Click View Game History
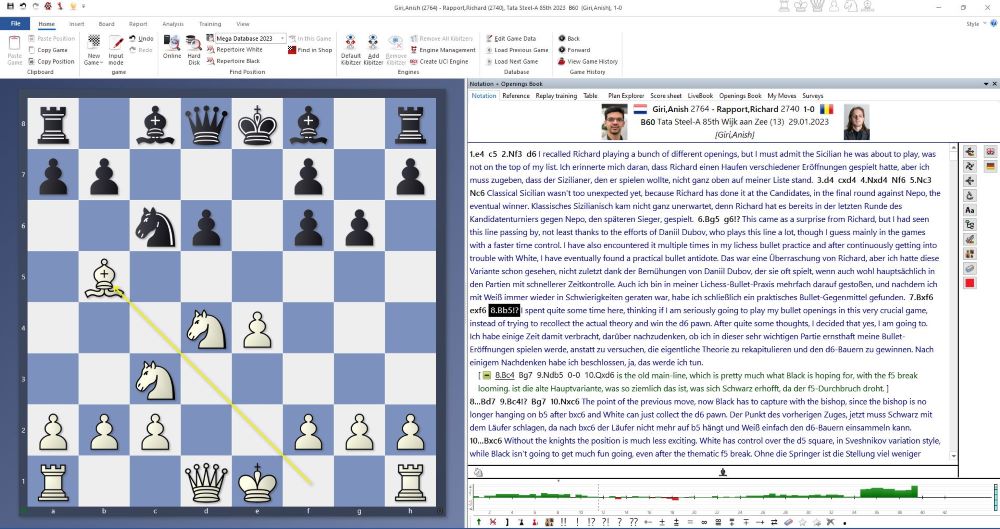 pyautogui.click(x=587, y=61)
